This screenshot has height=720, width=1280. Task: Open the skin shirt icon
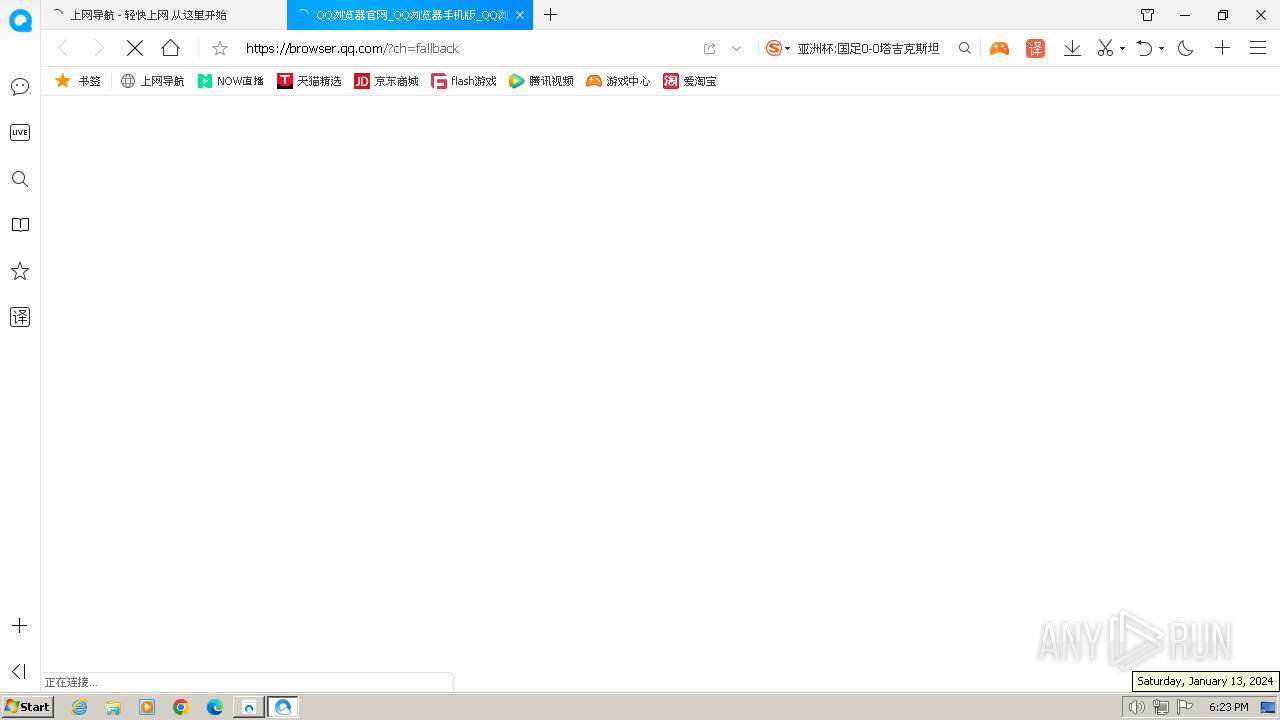coord(1147,15)
